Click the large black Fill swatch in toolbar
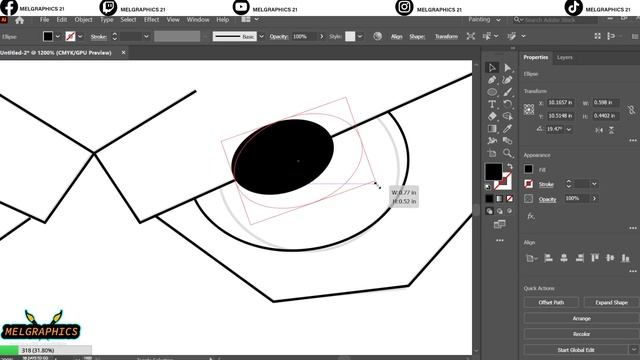The height and width of the screenshot is (360, 640). click(x=493, y=172)
